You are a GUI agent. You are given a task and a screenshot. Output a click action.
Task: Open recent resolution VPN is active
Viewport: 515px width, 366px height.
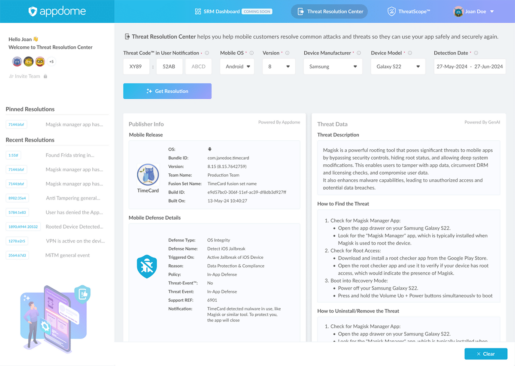click(x=57, y=241)
